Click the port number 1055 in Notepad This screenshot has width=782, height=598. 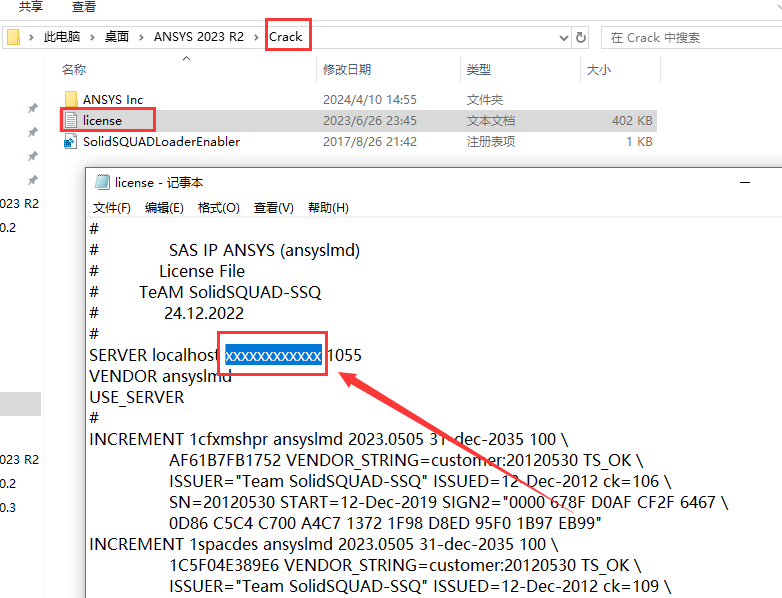345,355
